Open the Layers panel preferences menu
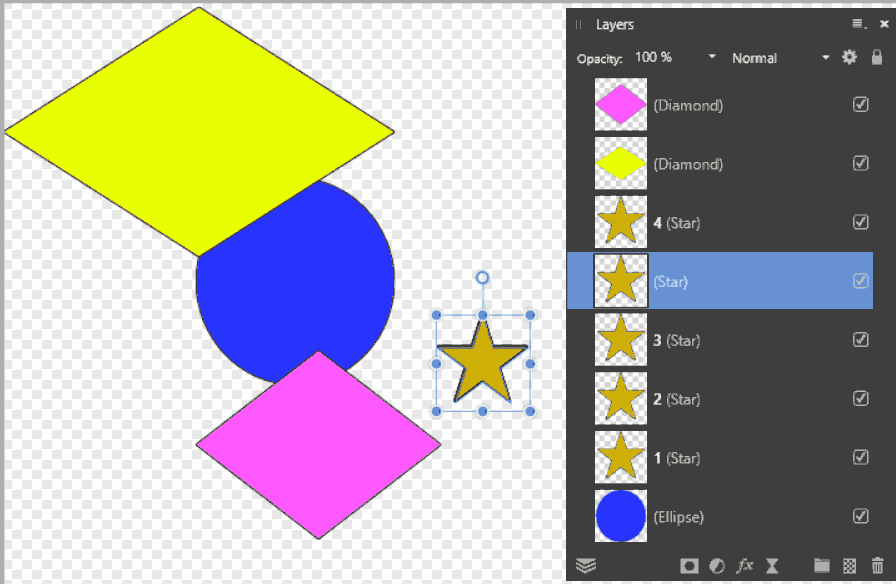The width and height of the screenshot is (896, 584). pos(859,24)
